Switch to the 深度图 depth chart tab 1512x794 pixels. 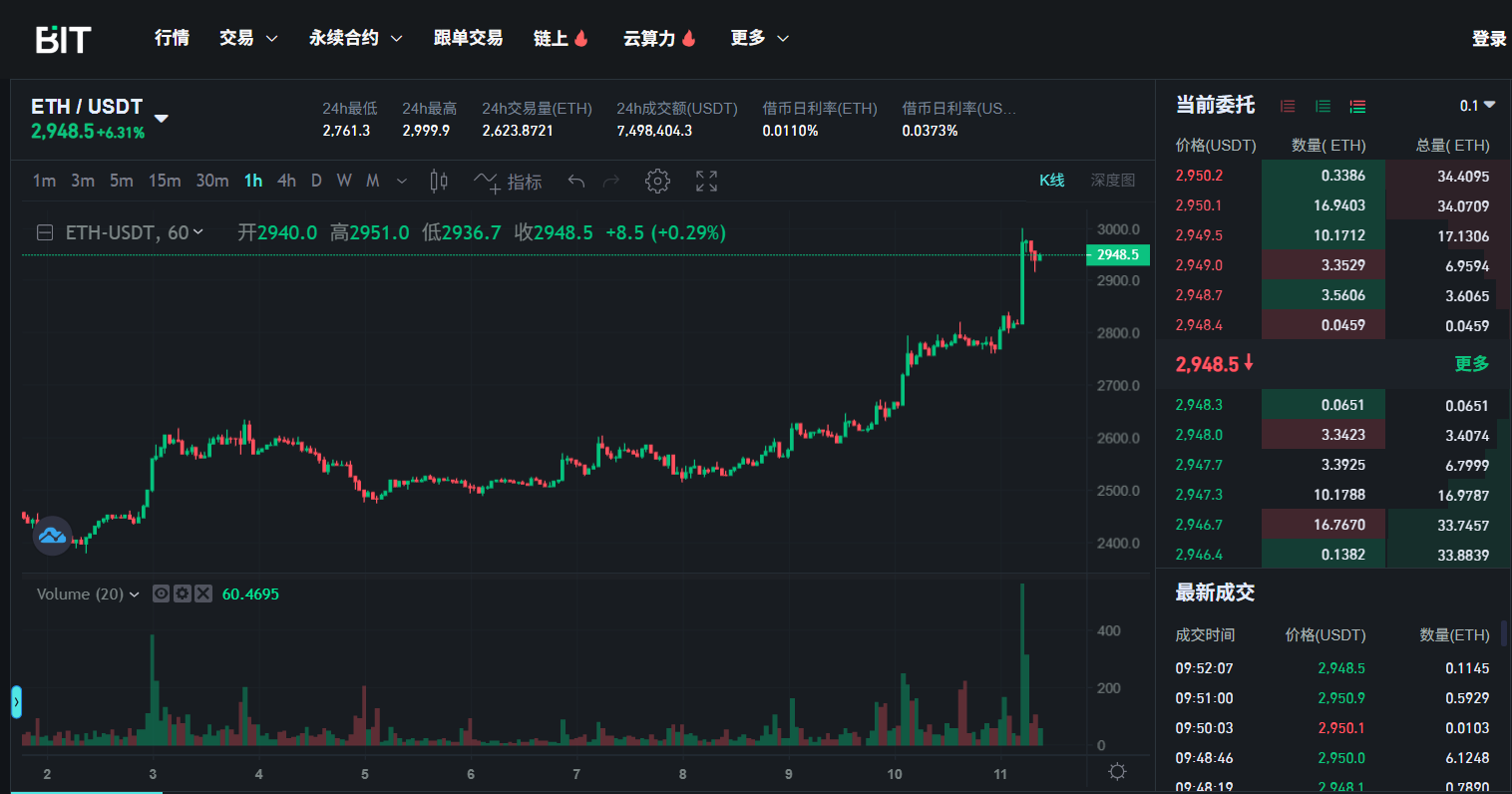(x=1112, y=181)
